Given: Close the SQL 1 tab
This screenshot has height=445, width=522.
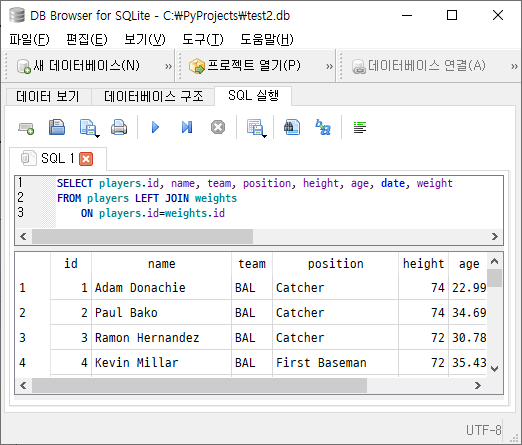Looking at the screenshot, I should (x=86, y=159).
